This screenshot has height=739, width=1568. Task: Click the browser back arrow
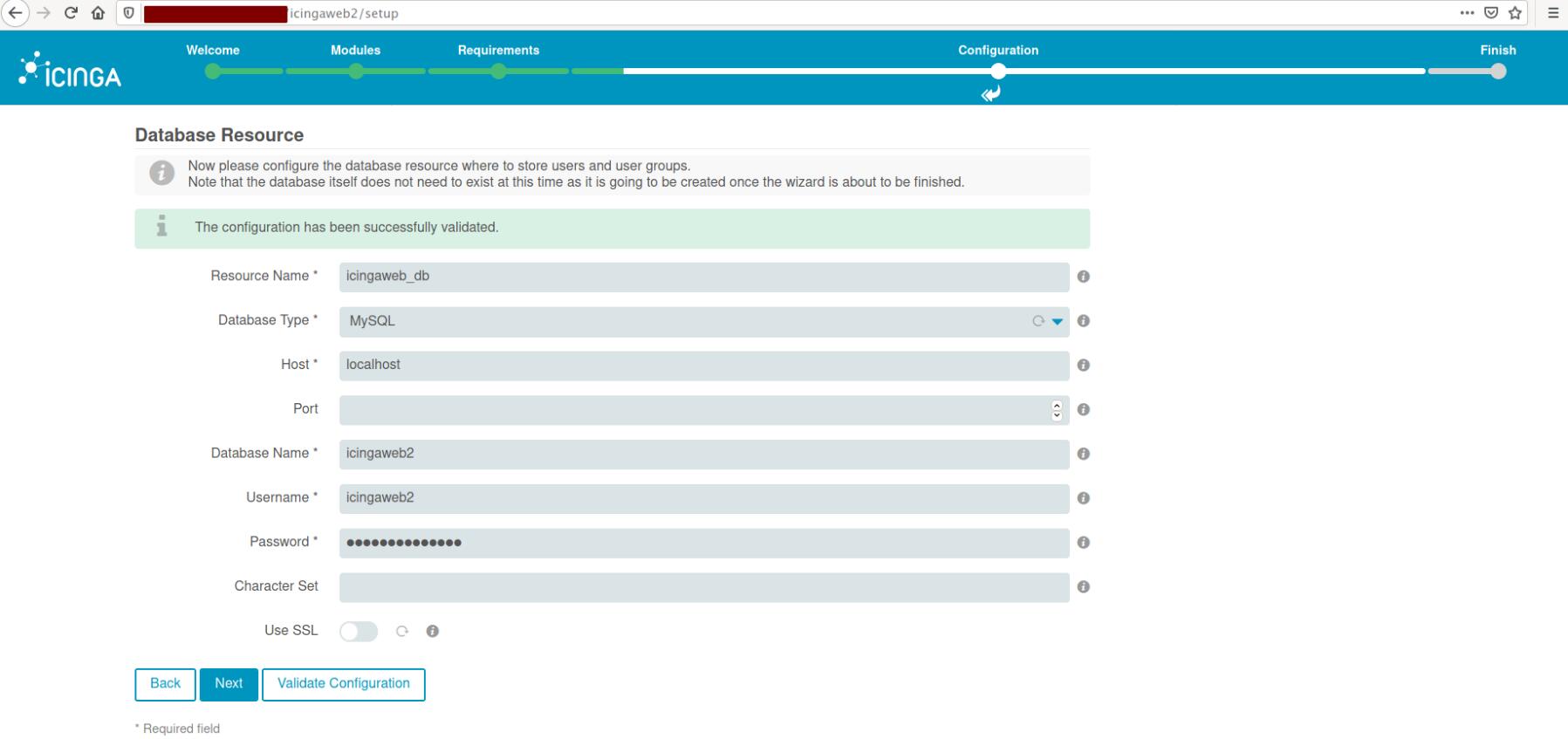point(14,13)
